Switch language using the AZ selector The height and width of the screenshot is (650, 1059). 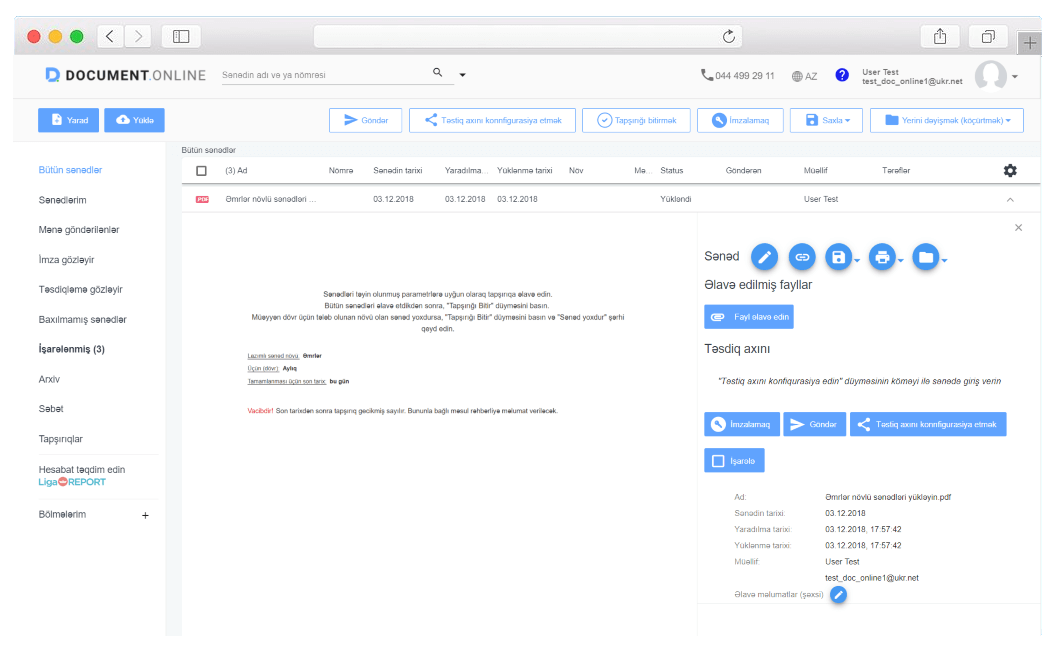[804, 76]
